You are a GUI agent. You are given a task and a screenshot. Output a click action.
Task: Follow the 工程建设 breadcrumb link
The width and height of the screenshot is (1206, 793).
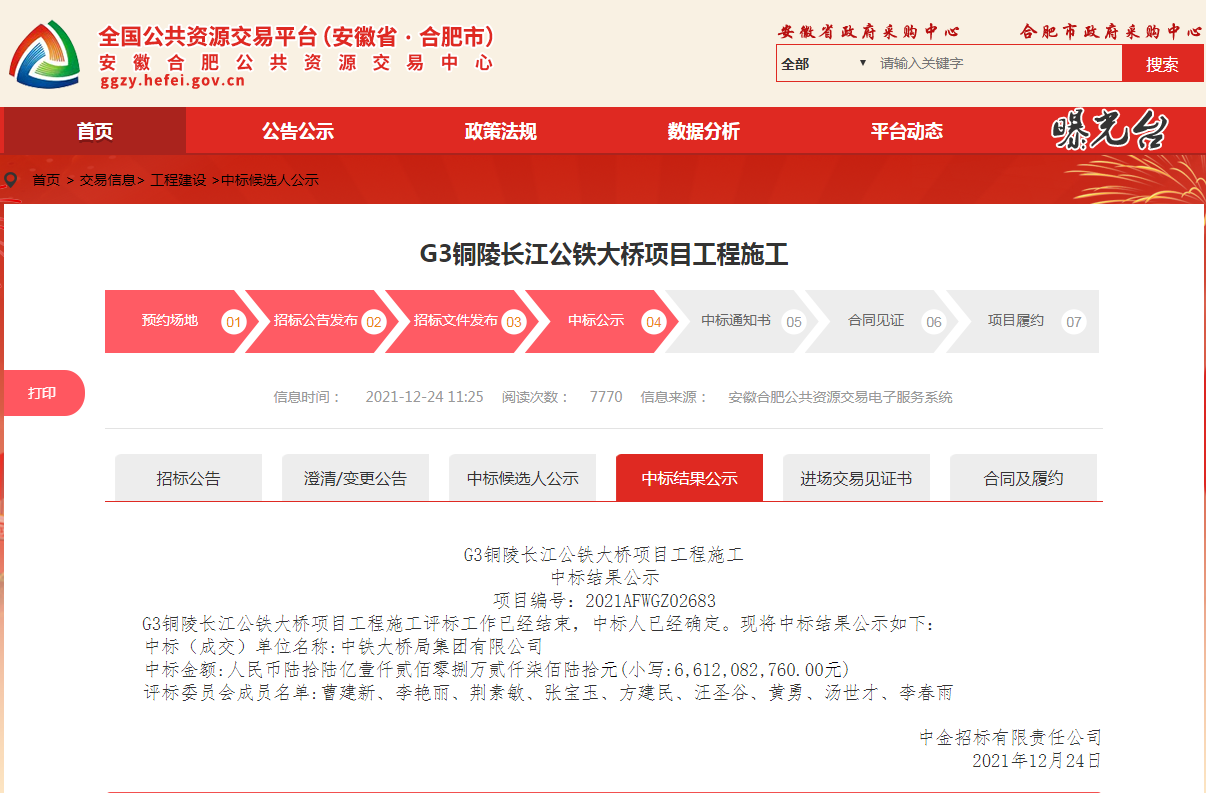pyautogui.click(x=178, y=180)
